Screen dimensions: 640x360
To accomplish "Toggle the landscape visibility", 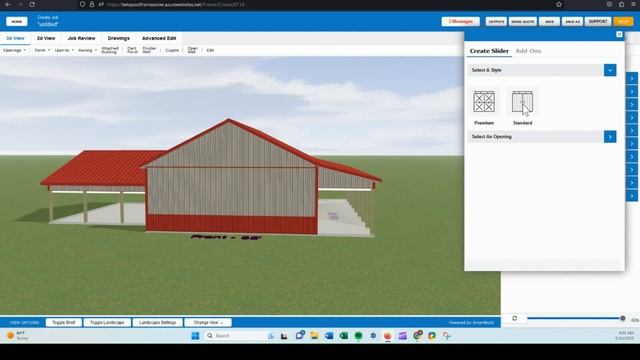I will (107, 322).
